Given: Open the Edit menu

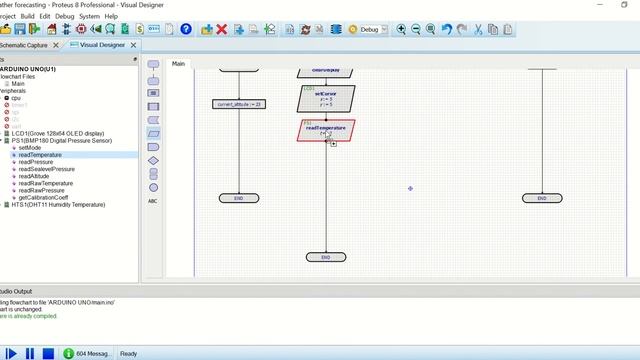Looking at the screenshot, I should click(44, 16).
